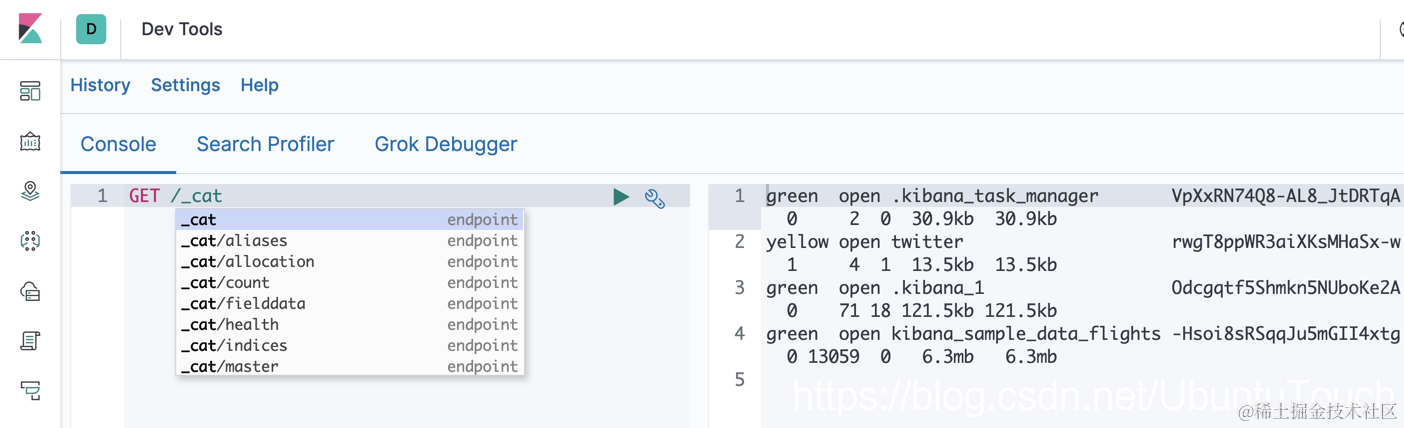Open Canvas from the sidebar

coord(30,141)
